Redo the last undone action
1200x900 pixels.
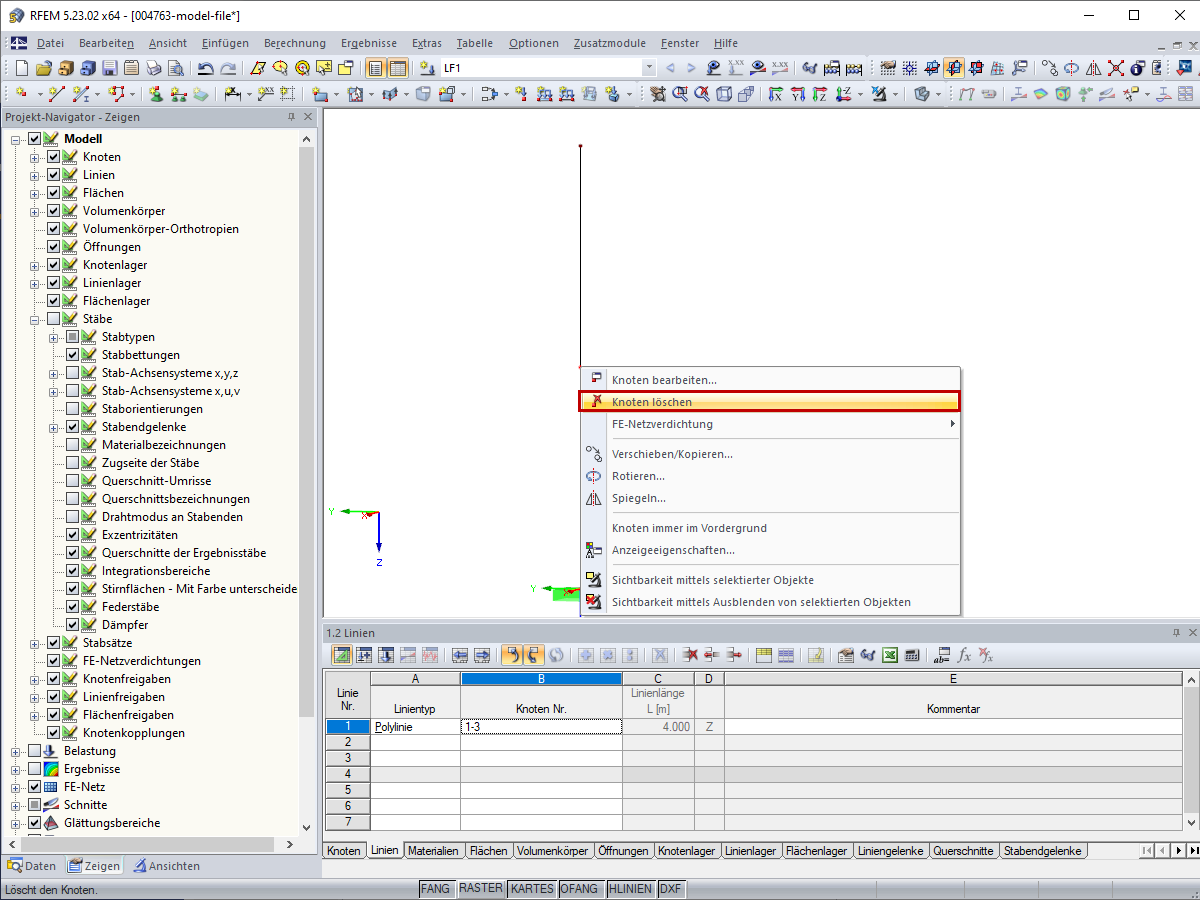pos(228,68)
